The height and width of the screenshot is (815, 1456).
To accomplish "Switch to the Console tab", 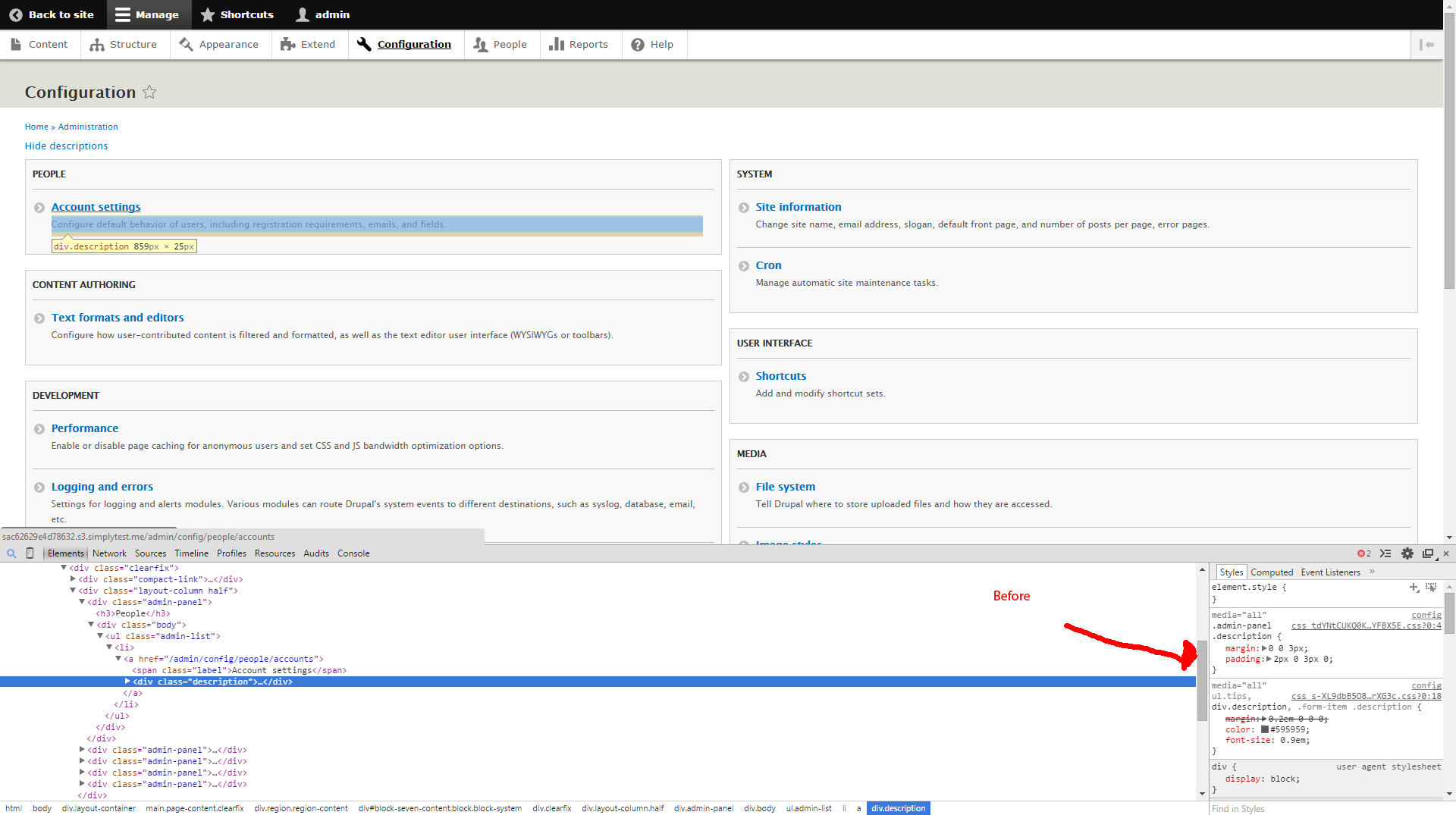I will click(353, 553).
